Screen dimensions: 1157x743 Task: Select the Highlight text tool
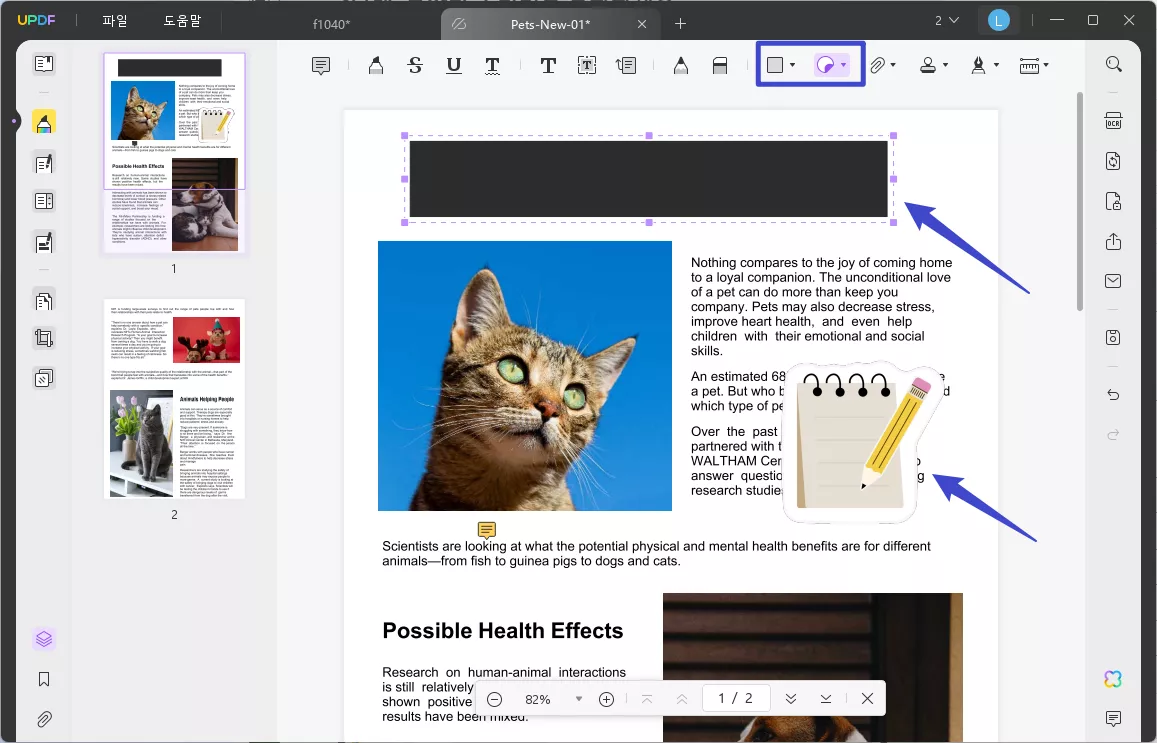(376, 66)
